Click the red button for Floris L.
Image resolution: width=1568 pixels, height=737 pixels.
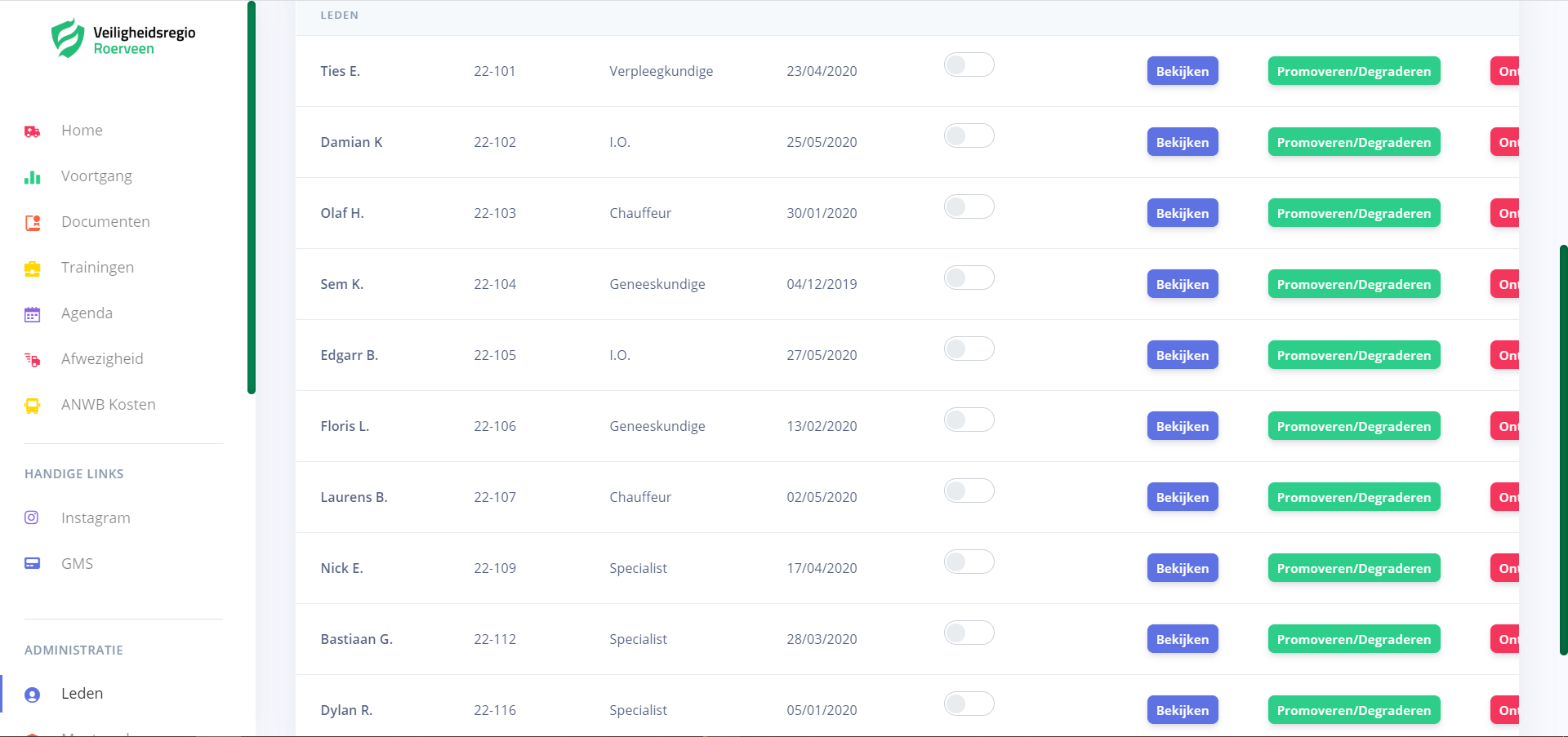point(1505,426)
